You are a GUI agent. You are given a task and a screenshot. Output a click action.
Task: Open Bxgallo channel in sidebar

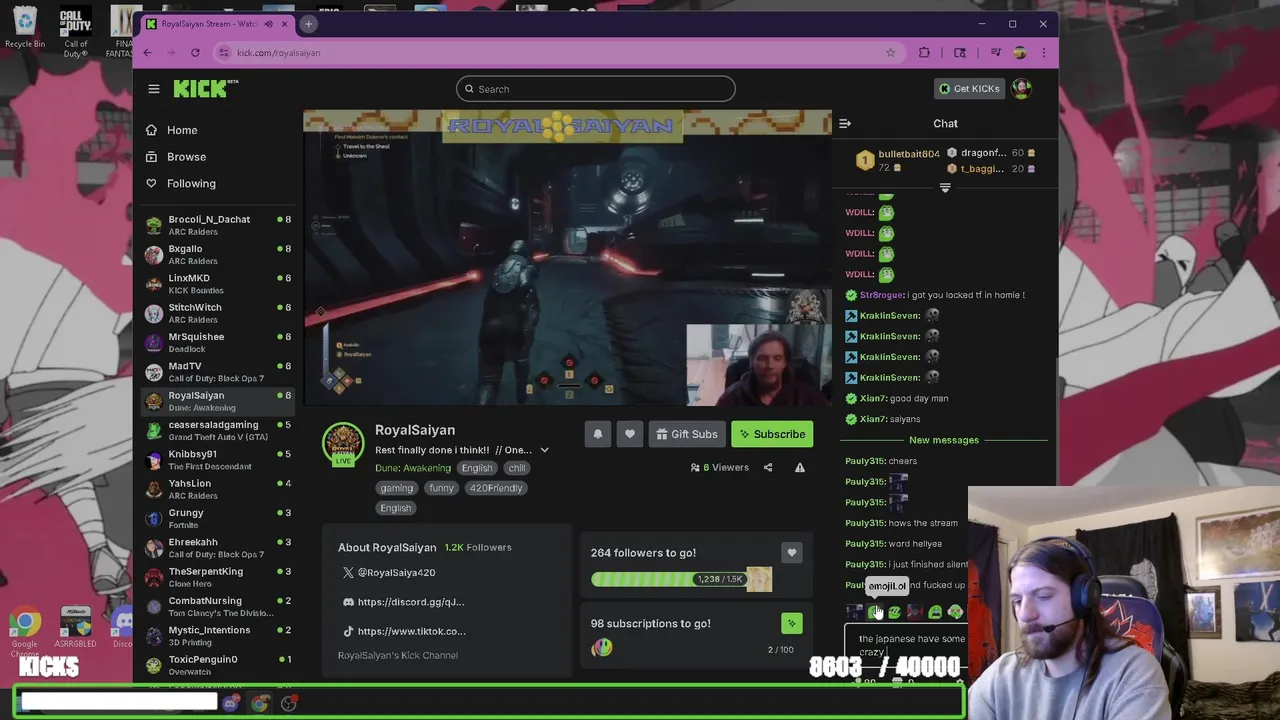218,255
